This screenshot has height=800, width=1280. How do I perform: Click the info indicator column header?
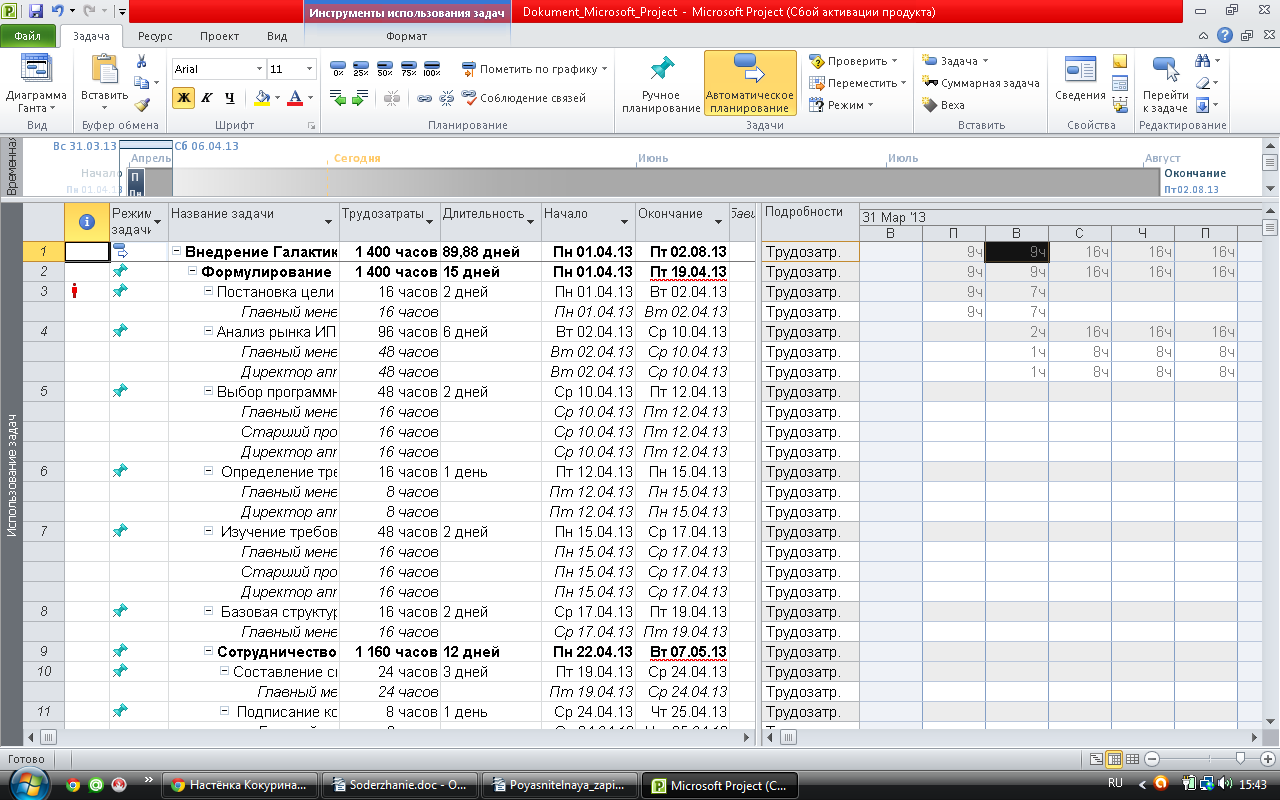coord(86,221)
